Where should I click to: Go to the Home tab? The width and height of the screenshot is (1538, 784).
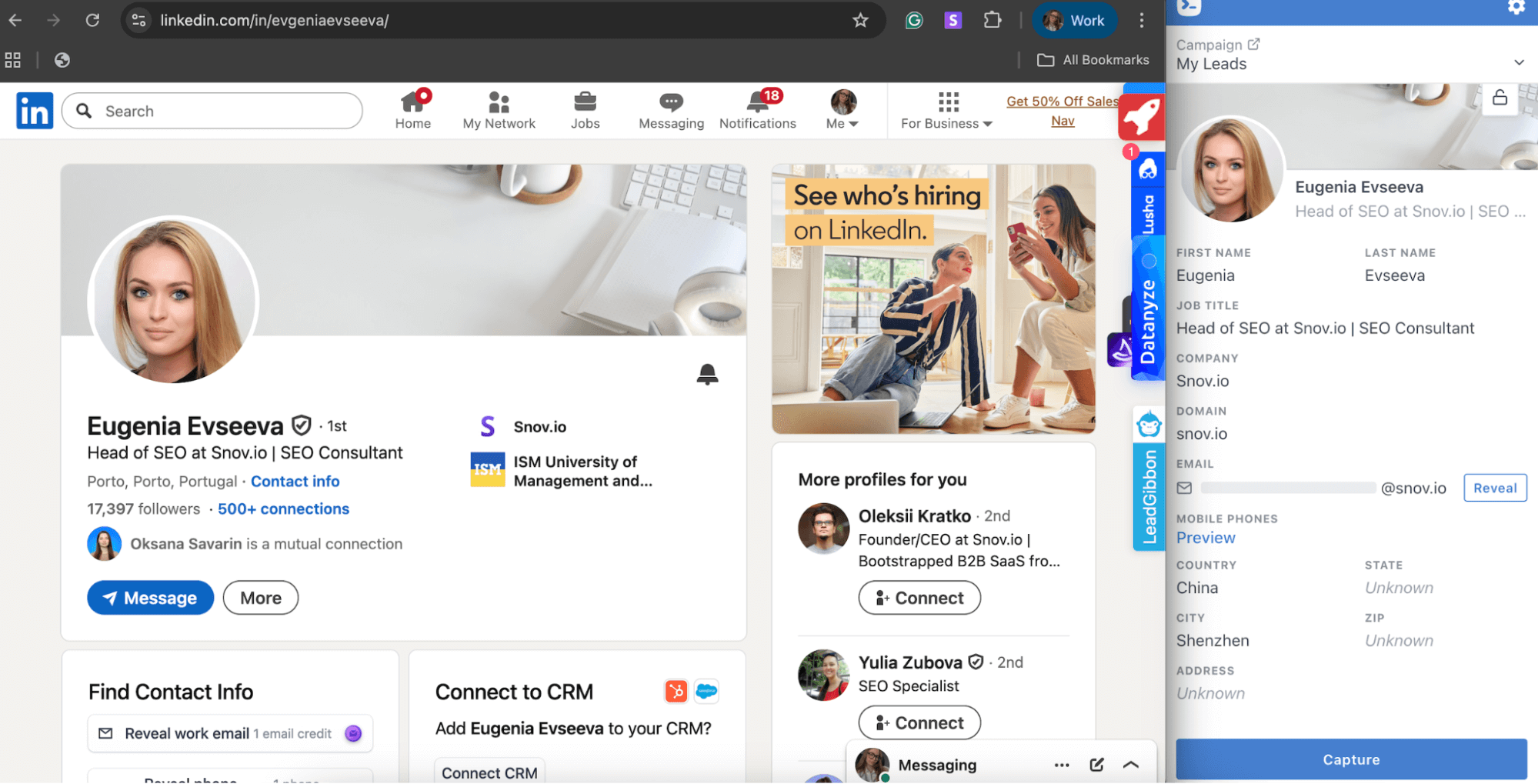[x=413, y=110]
